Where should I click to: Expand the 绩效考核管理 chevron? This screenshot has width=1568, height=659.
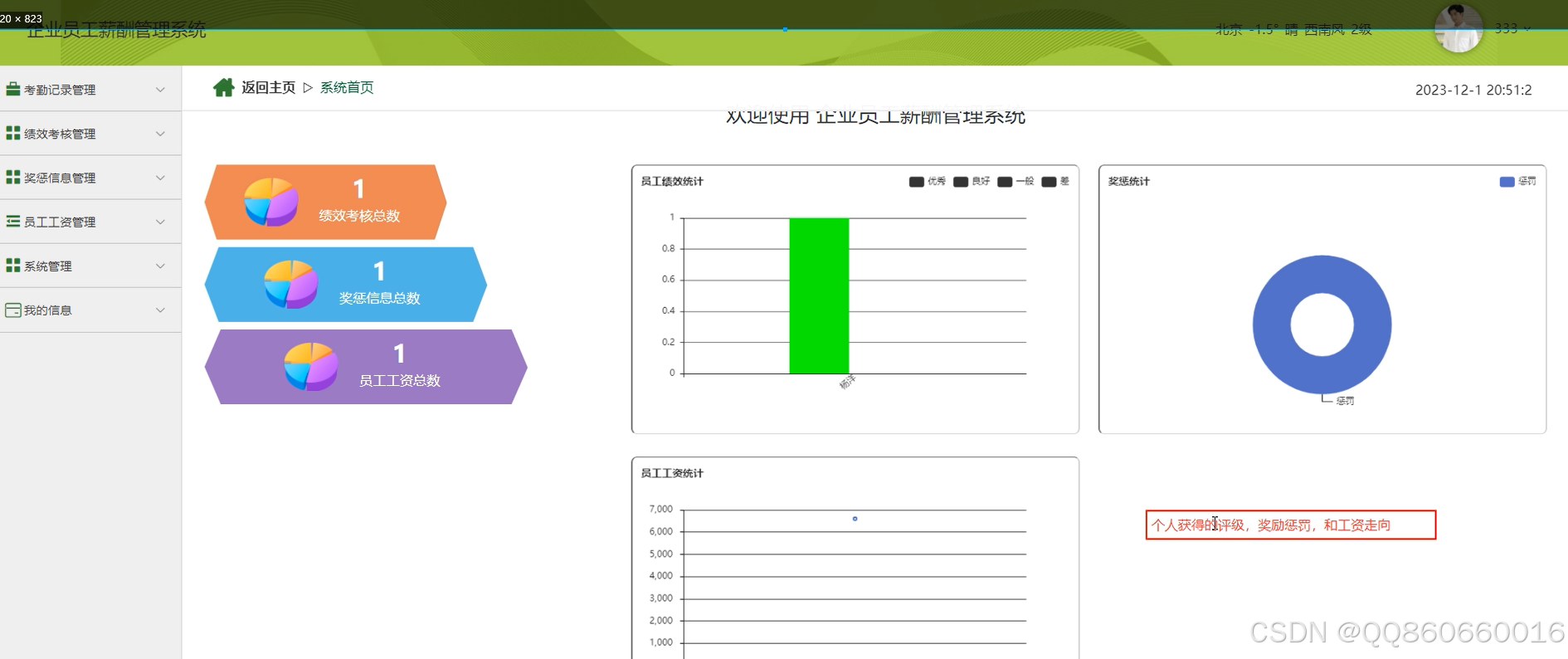coord(160,134)
